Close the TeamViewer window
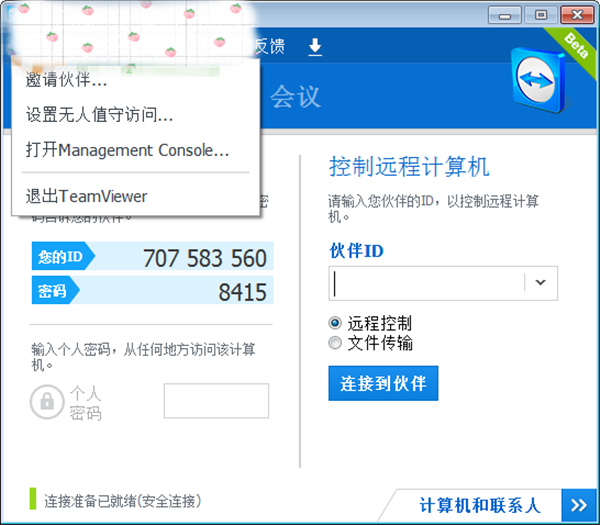 [x=577, y=15]
